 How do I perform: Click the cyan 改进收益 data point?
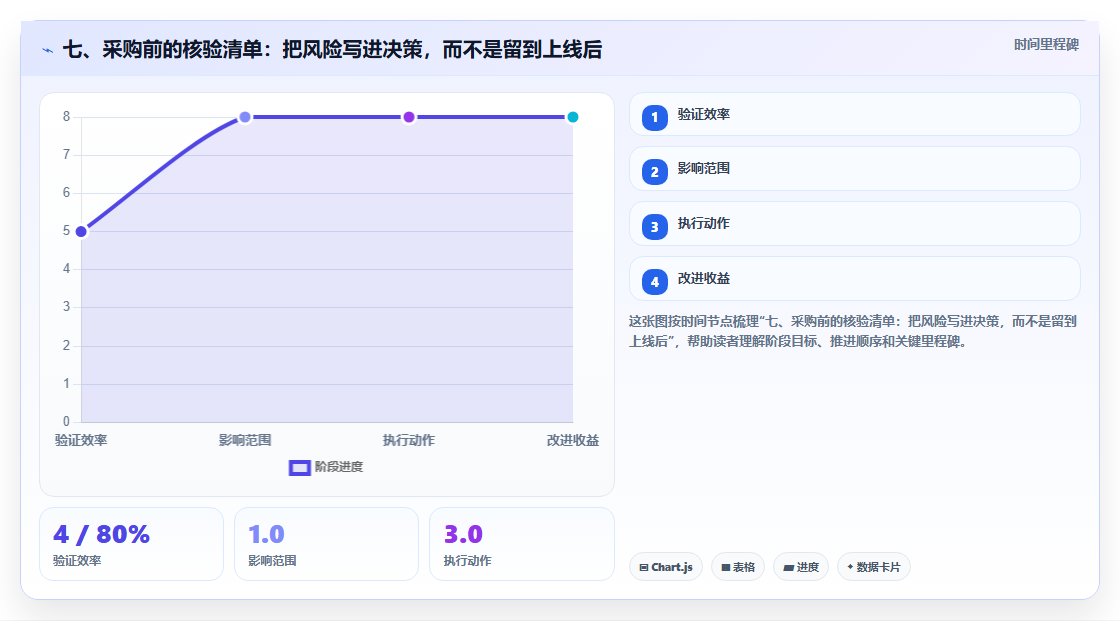(x=573, y=117)
